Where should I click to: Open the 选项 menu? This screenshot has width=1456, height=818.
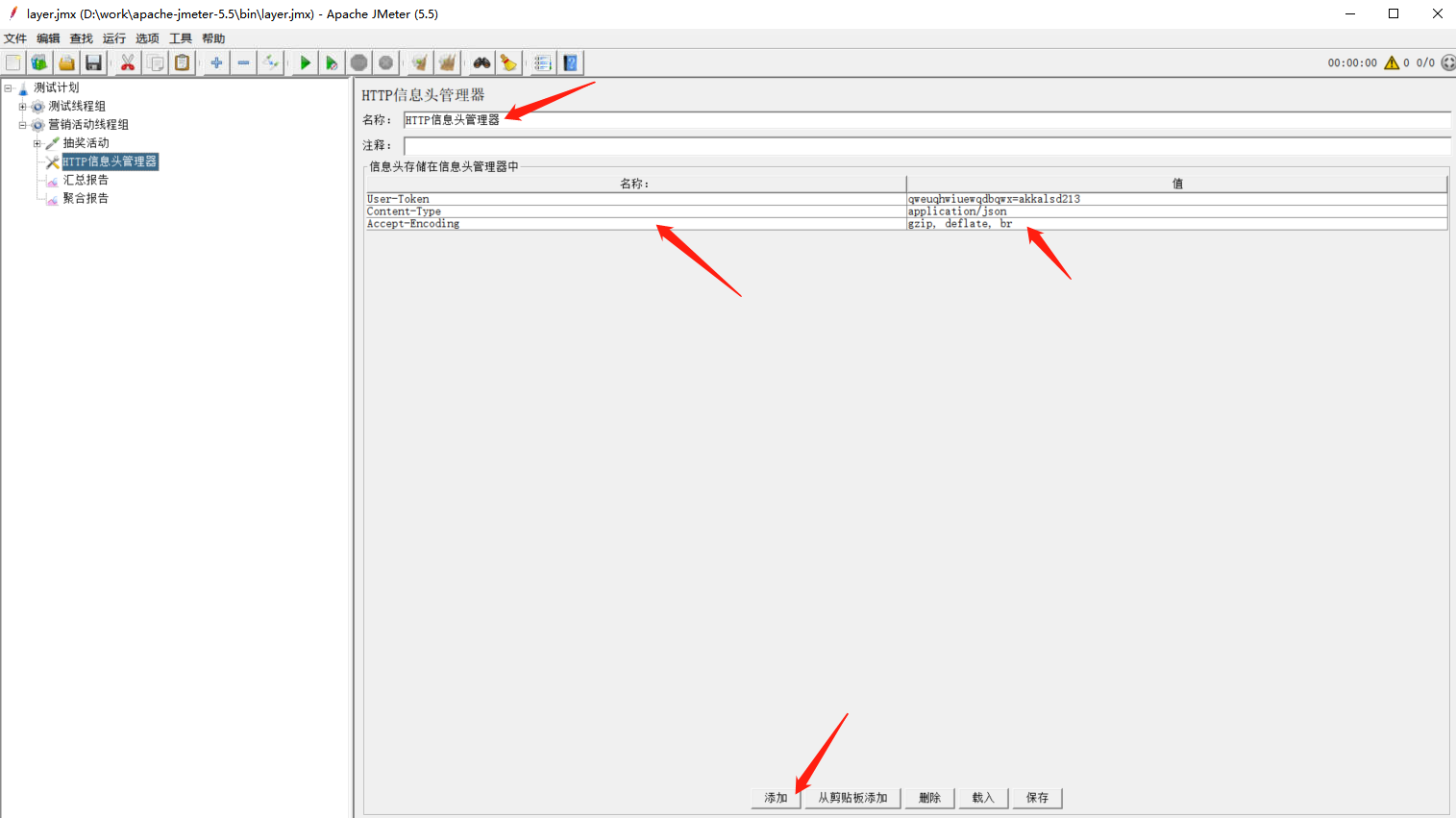click(147, 38)
